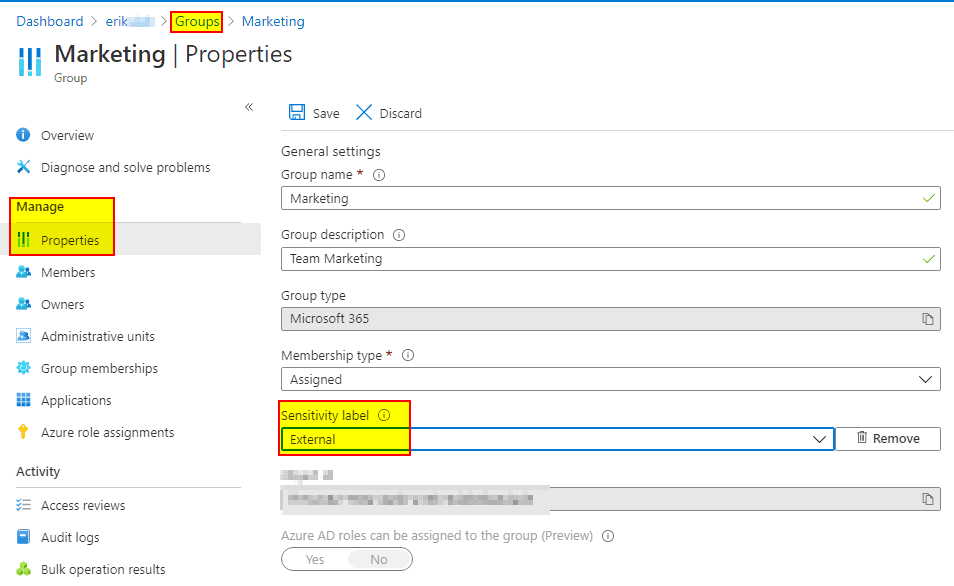
Task: Copy the Group type value icon
Action: point(927,319)
